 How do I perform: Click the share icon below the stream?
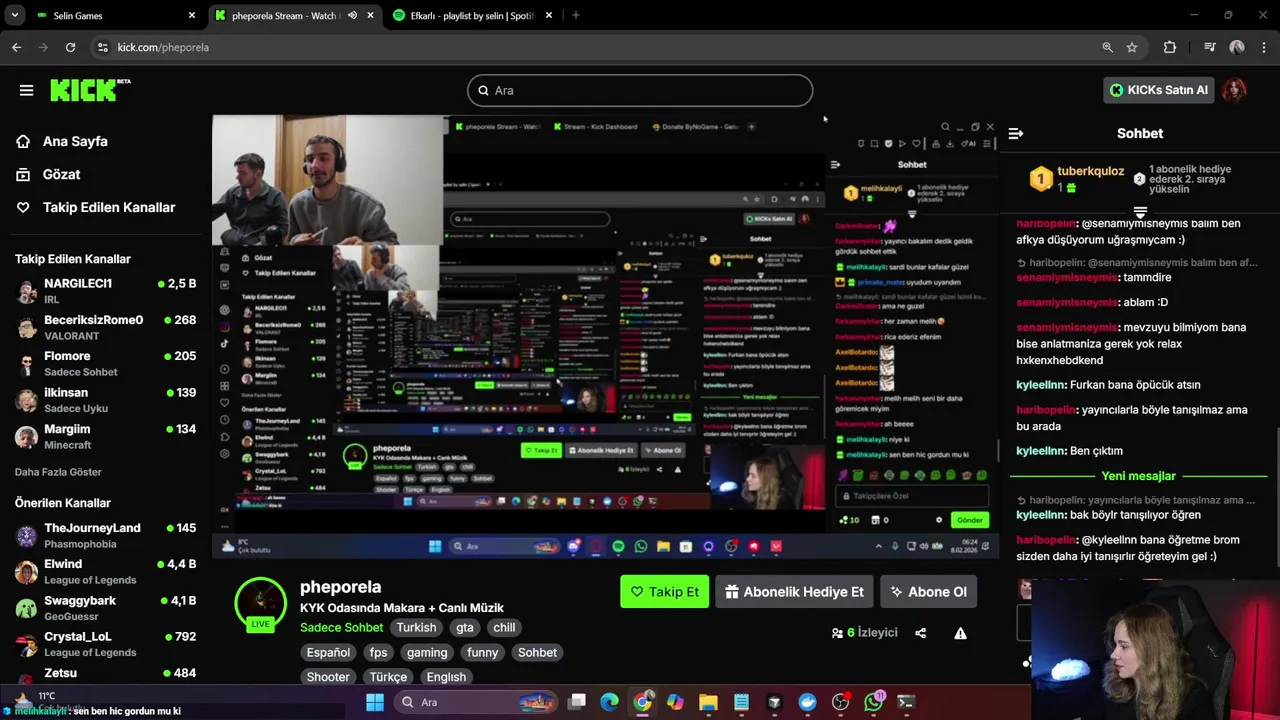921,633
